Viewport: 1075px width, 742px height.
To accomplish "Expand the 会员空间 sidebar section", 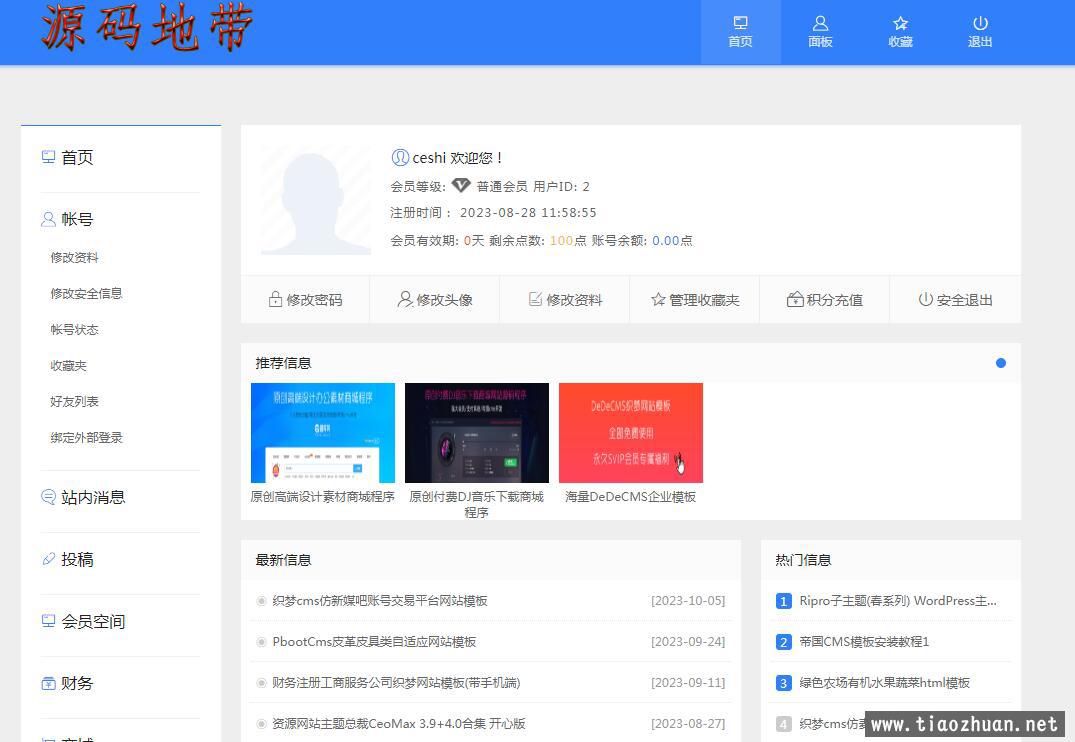I will click(x=90, y=621).
